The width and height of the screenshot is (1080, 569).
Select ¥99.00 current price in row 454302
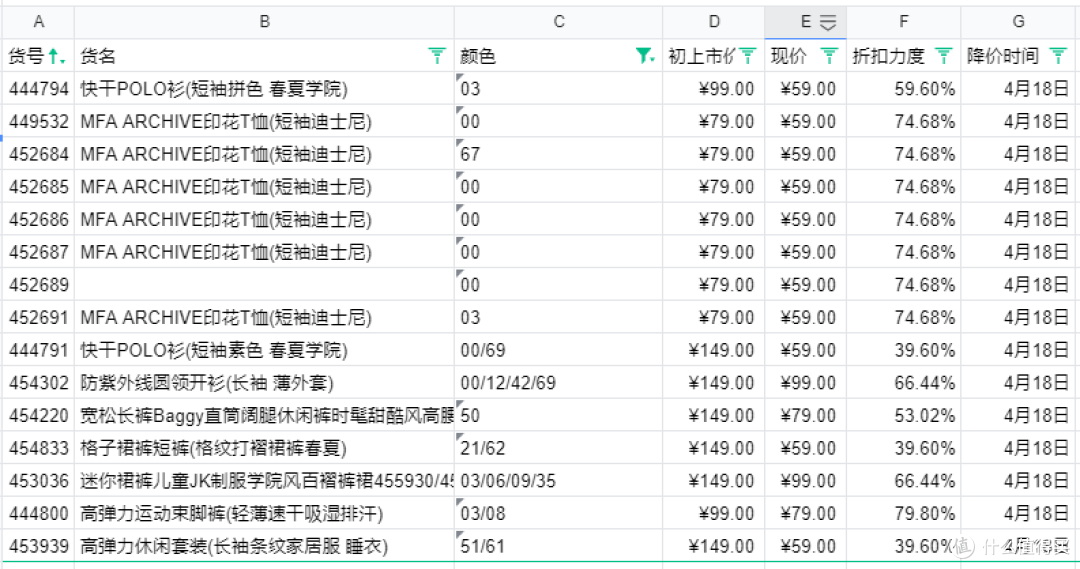[x=805, y=384]
